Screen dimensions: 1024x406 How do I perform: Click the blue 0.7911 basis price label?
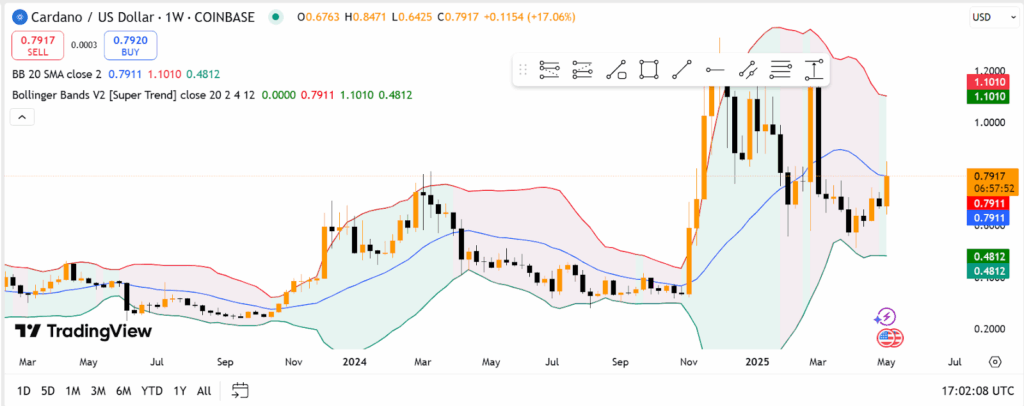(x=987, y=218)
